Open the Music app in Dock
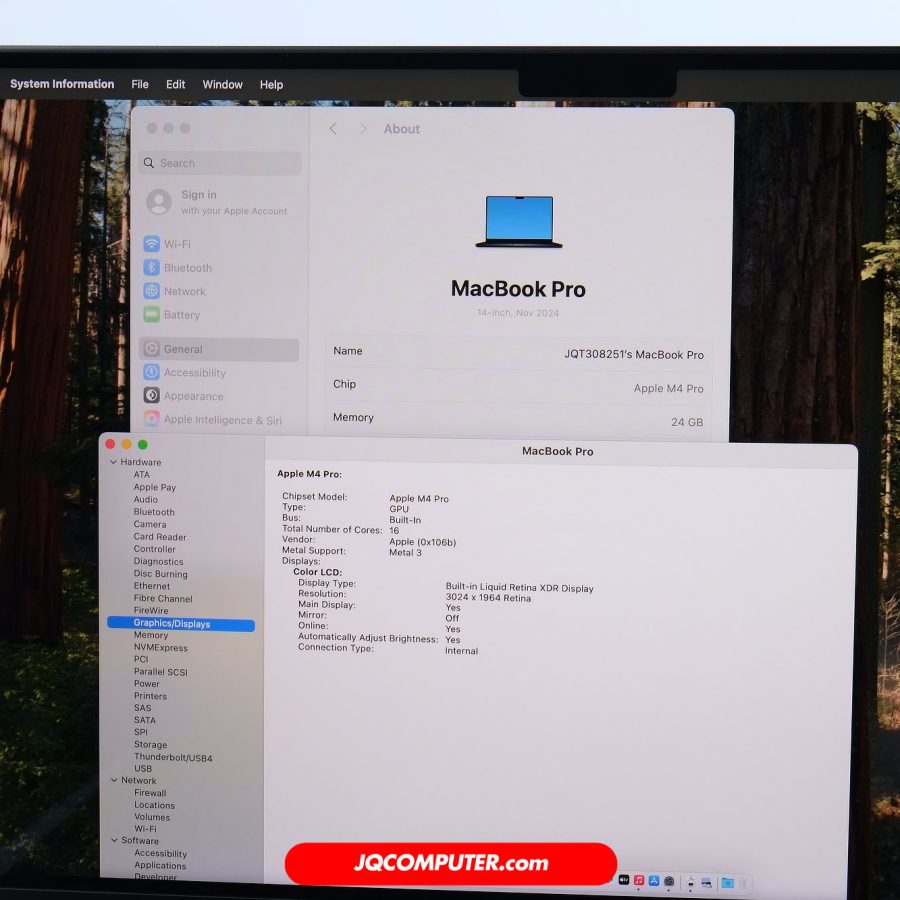The image size is (900, 900). point(639,880)
